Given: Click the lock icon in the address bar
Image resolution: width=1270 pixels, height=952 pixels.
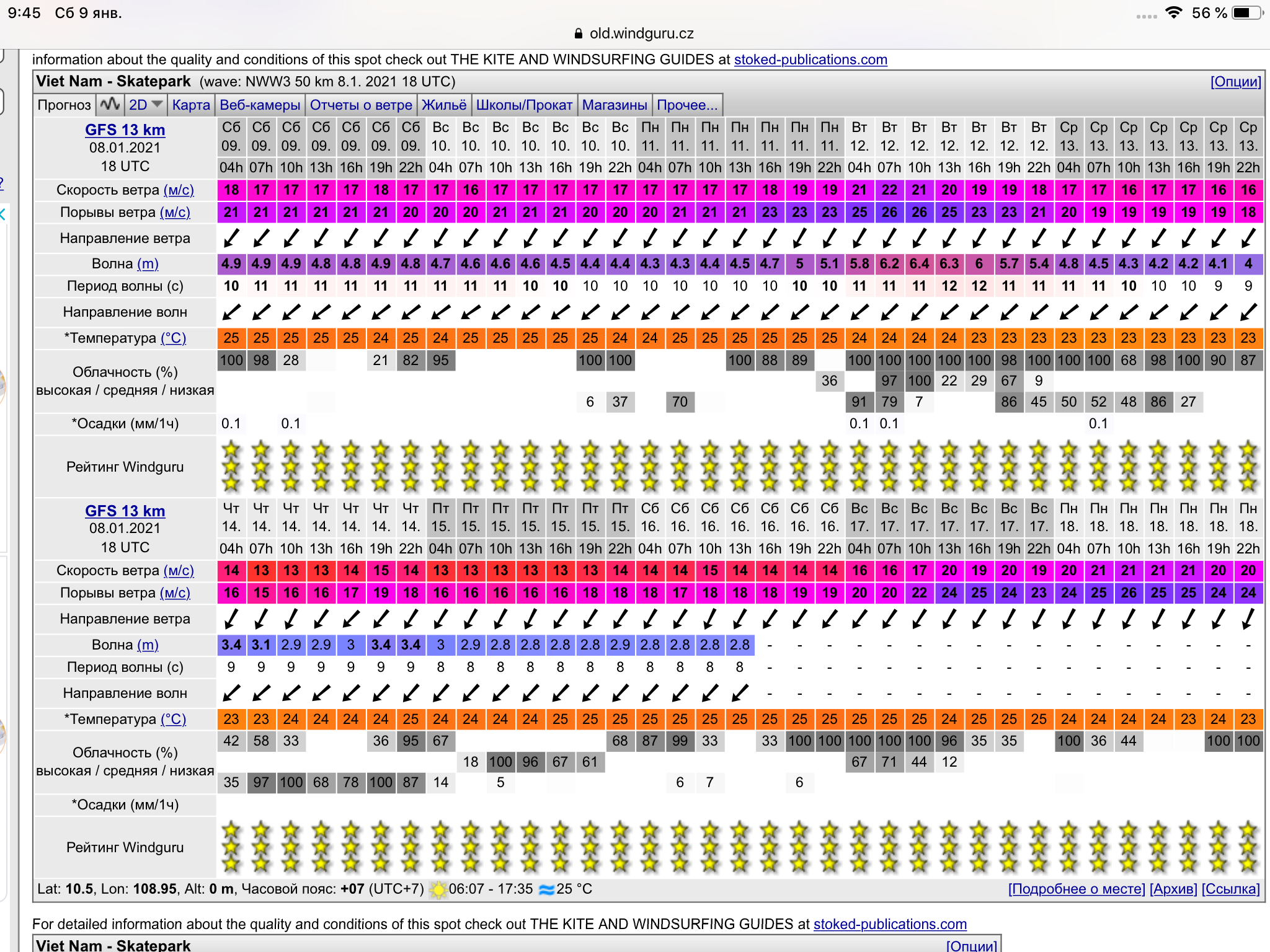Looking at the screenshot, I should [578, 33].
